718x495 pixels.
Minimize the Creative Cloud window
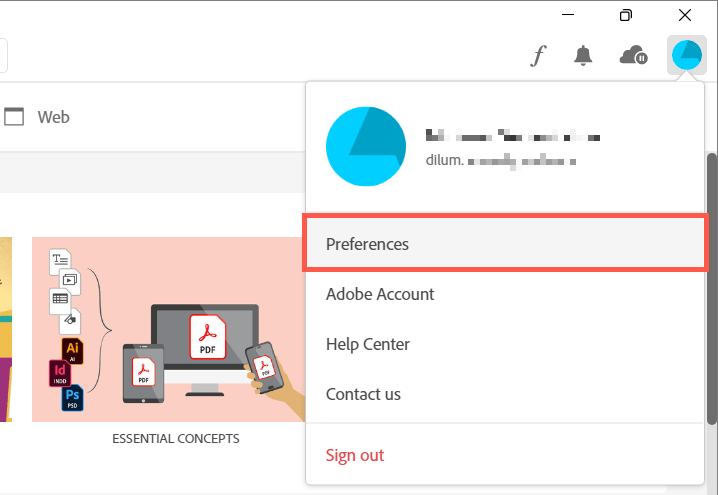[567, 15]
